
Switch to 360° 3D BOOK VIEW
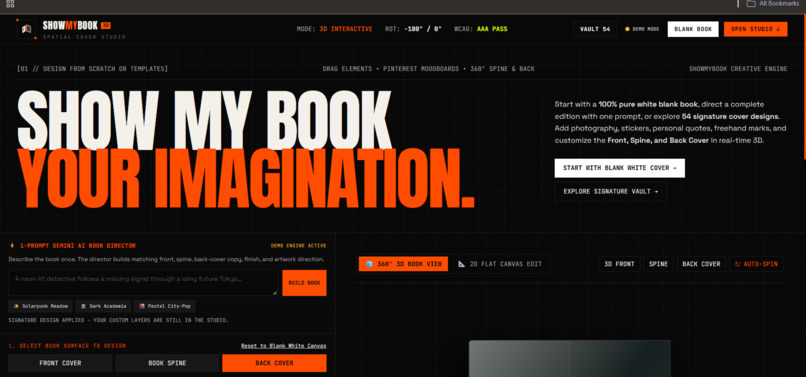[x=403, y=264]
